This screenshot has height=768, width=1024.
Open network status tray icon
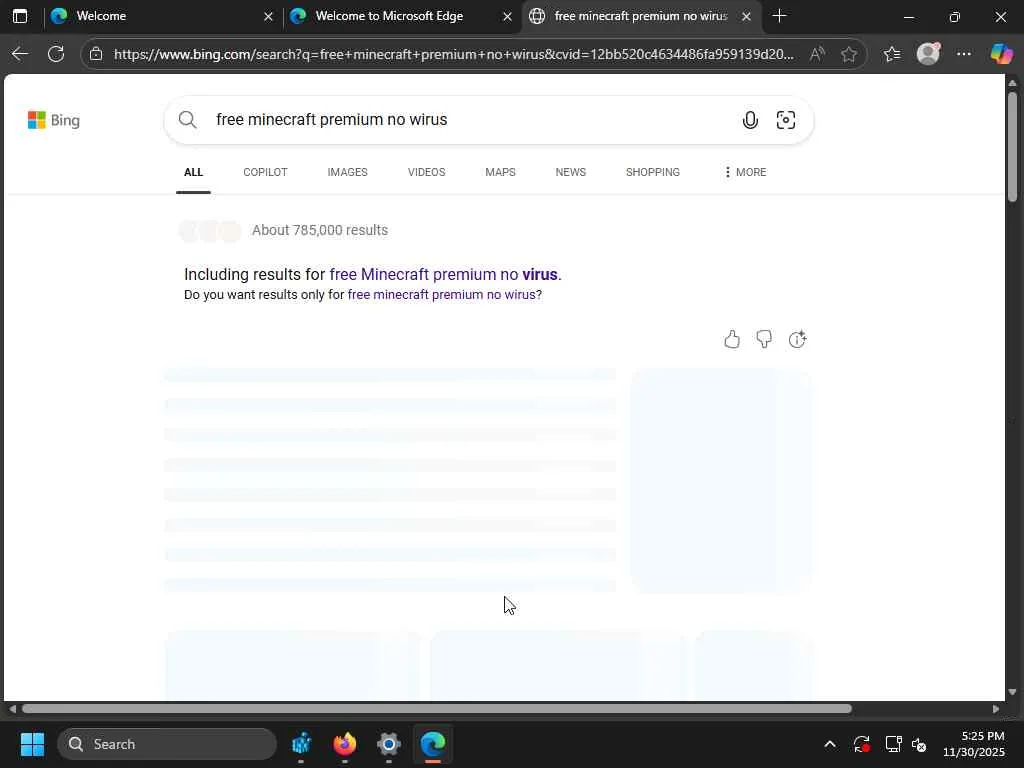[x=893, y=744]
